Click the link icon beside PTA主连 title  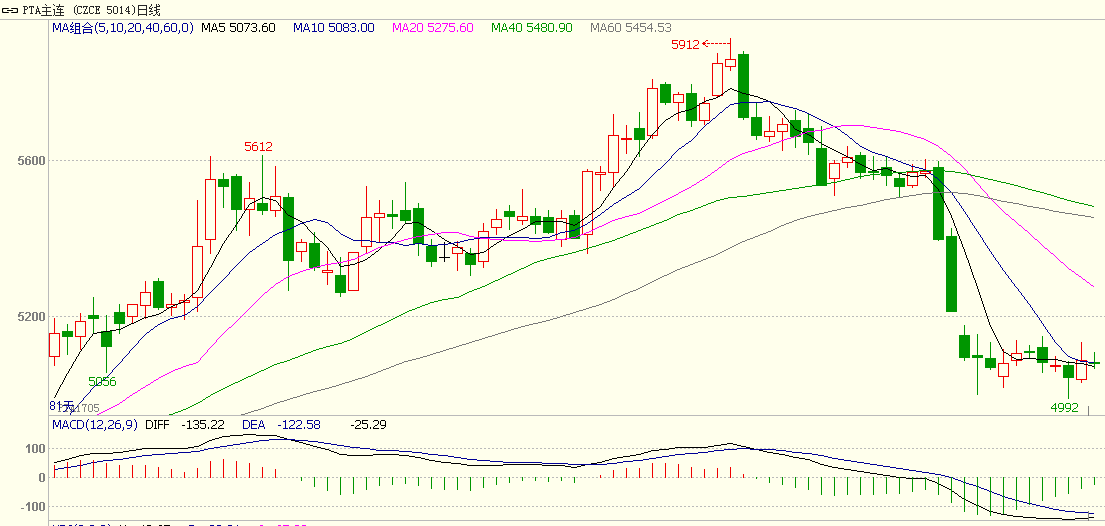(x=10, y=10)
